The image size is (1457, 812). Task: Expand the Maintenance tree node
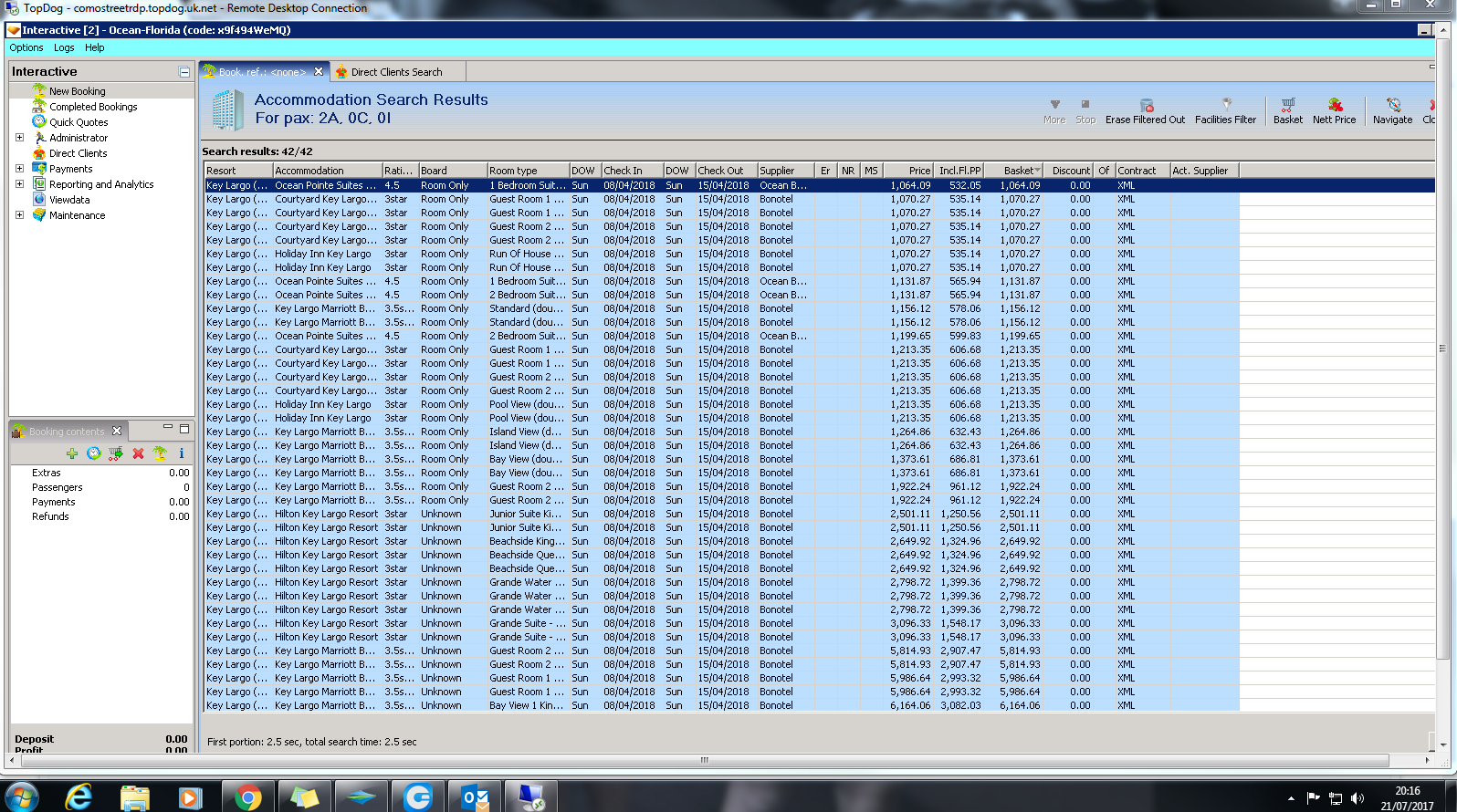(19, 215)
